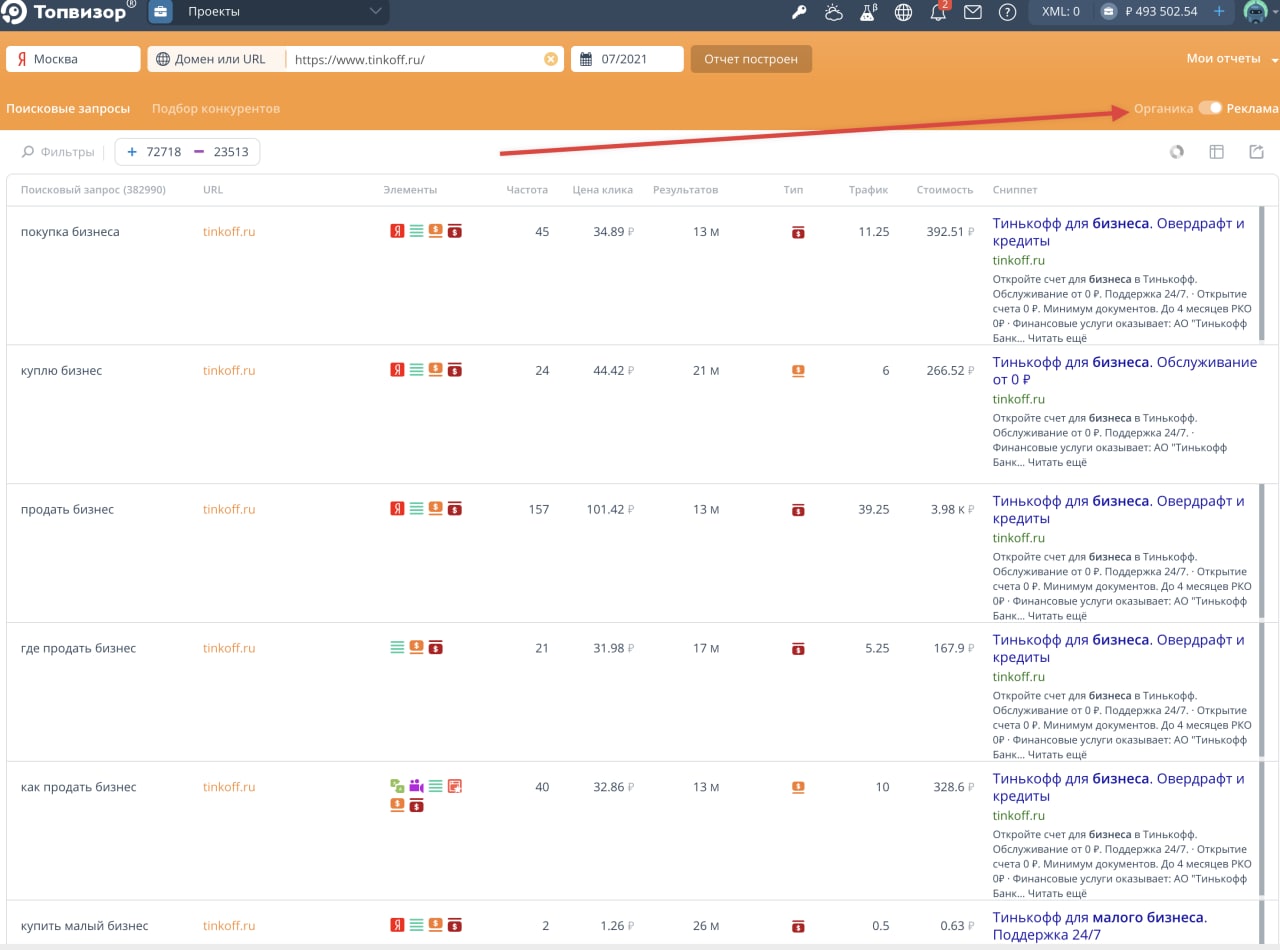The width and height of the screenshot is (1280, 950).
Task: Open Фильтры
Action: click(59, 152)
